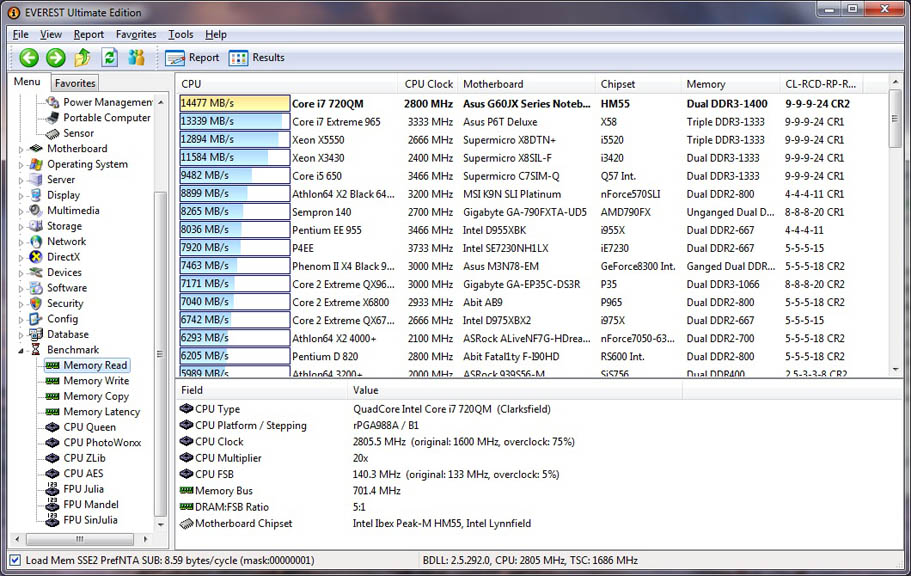
Task: Switch to the Favorites tab
Action: tap(75, 83)
